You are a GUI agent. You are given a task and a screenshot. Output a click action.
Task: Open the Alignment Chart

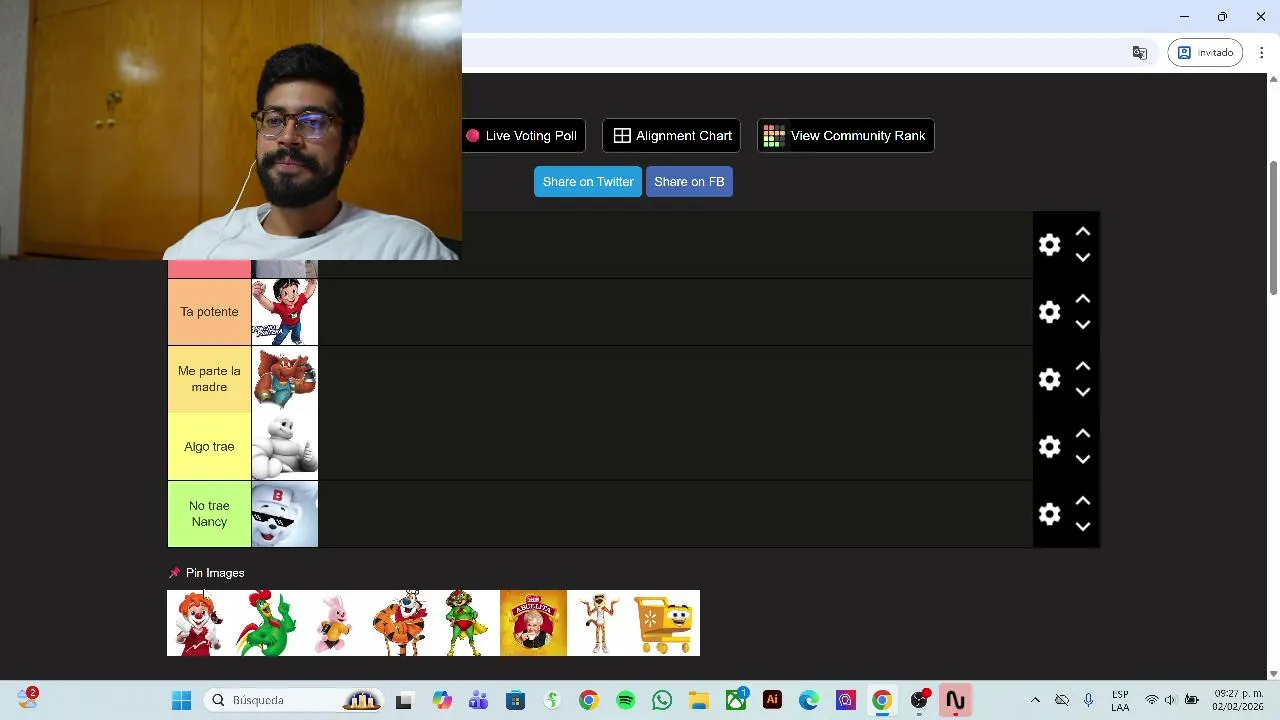[x=672, y=136]
